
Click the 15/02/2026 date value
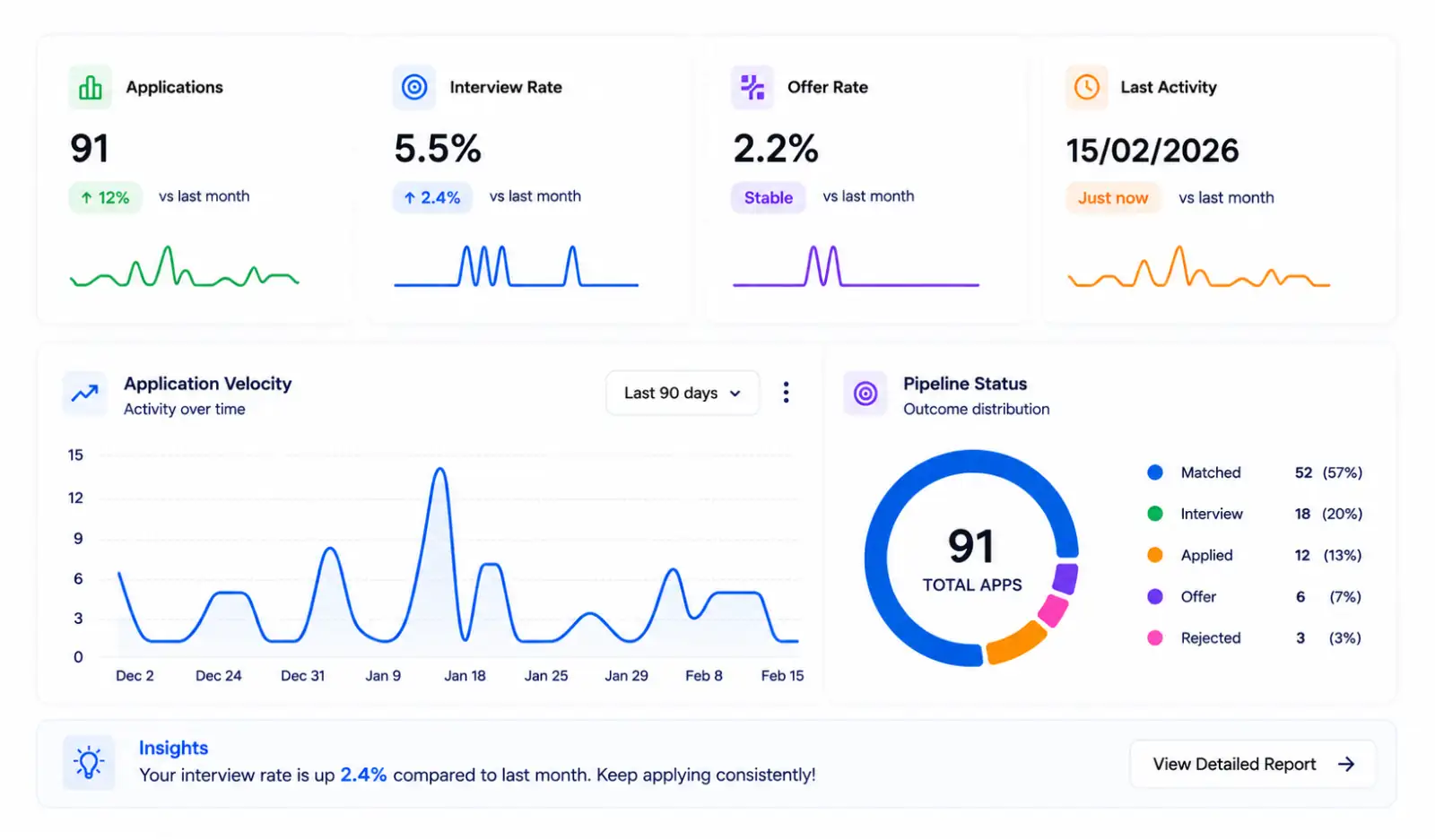point(1152,151)
